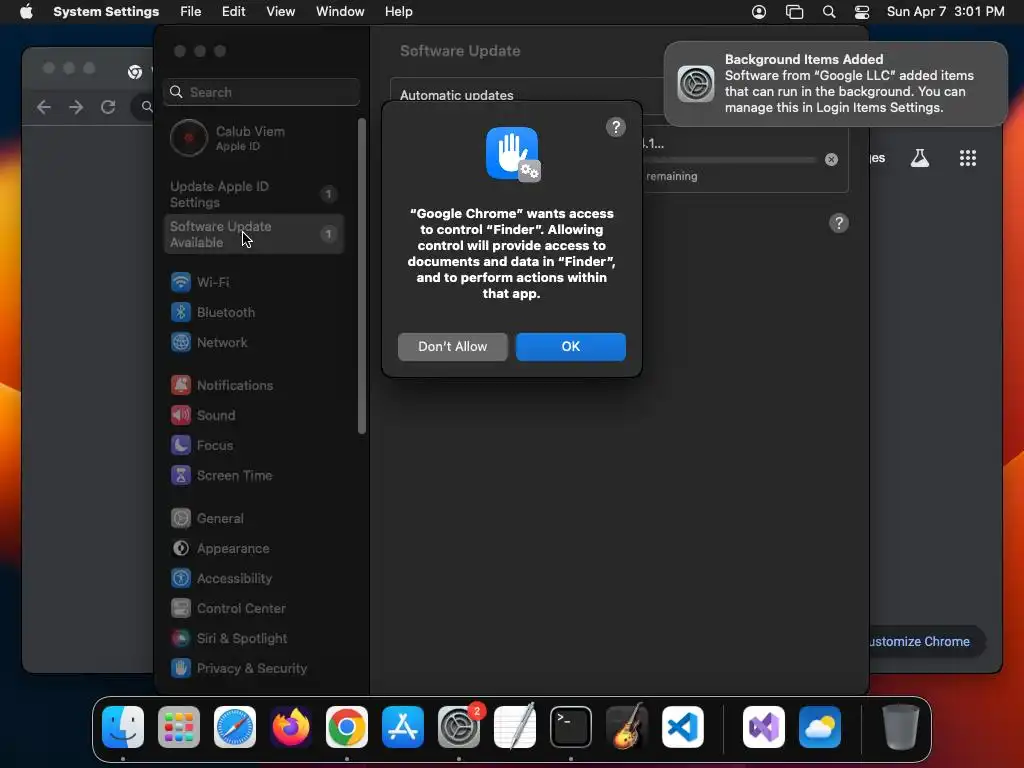Open user account icon in menu bar

point(758,12)
